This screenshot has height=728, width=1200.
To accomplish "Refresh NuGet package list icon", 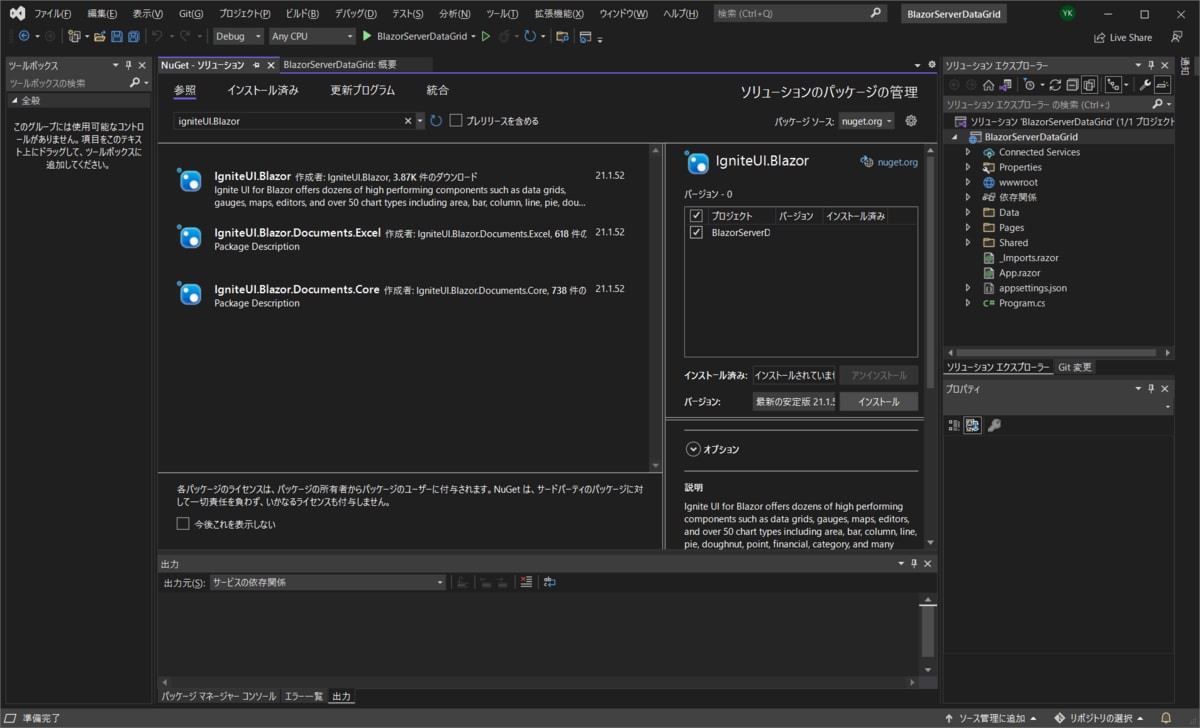I will (x=436, y=121).
